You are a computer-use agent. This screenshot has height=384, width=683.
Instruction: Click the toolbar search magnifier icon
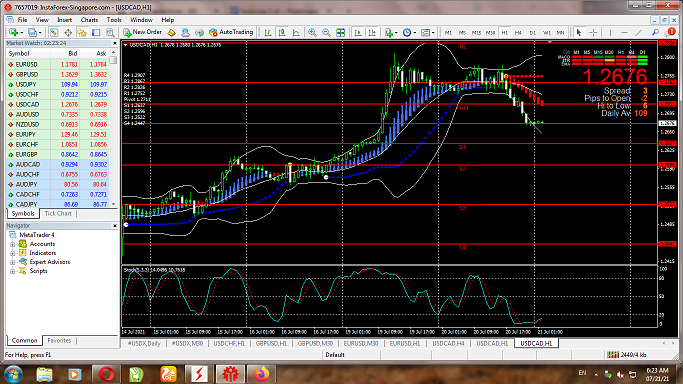(x=655, y=32)
